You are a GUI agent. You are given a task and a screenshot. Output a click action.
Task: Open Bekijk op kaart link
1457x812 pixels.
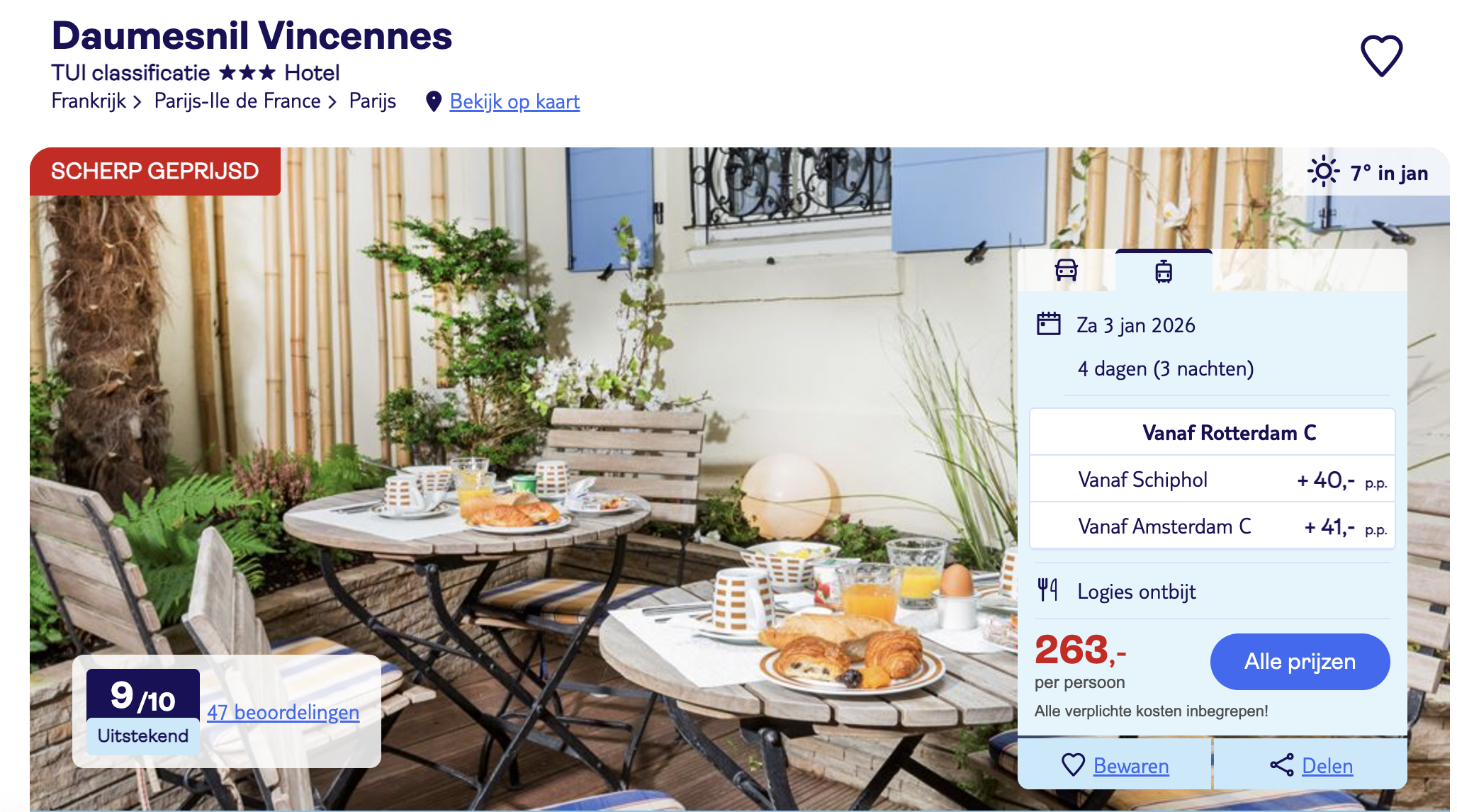coord(514,101)
